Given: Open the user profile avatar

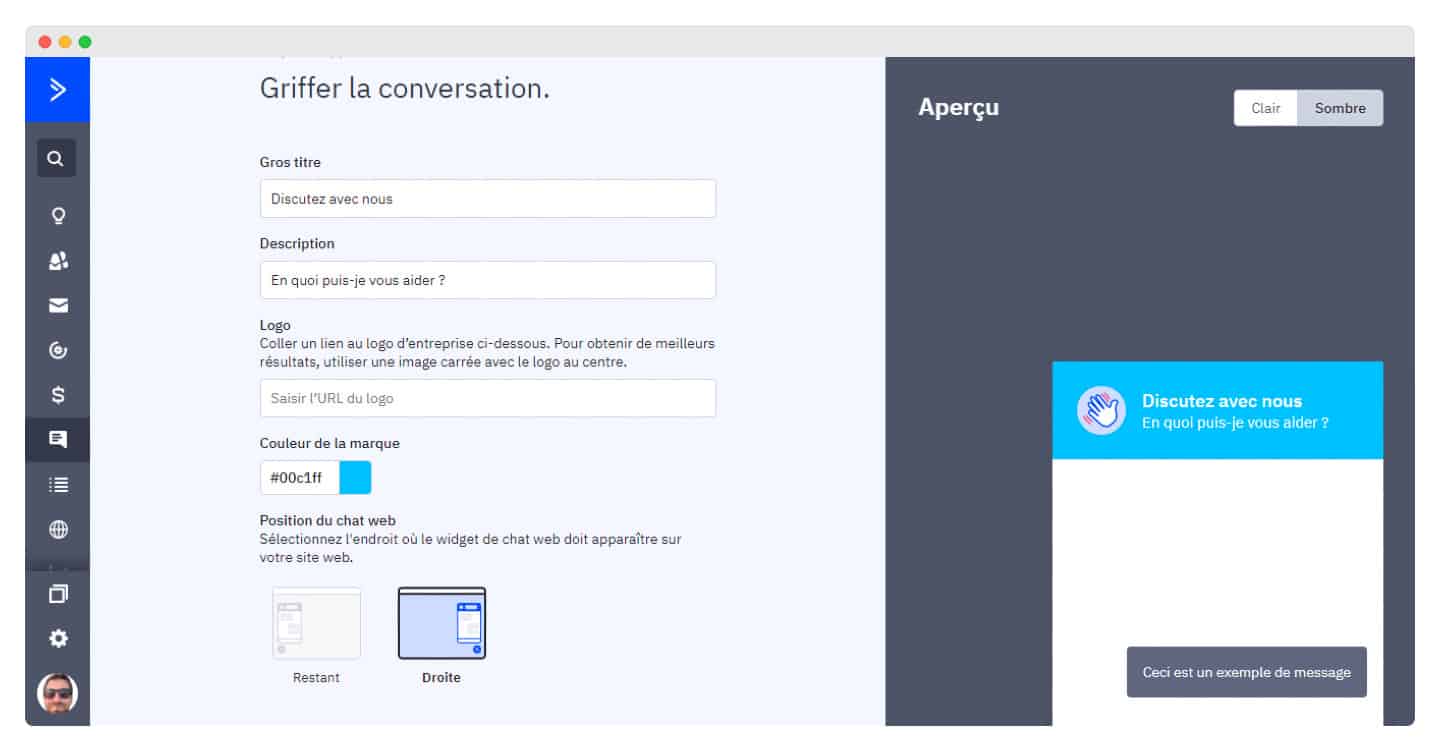Looking at the screenshot, I should pos(58,693).
